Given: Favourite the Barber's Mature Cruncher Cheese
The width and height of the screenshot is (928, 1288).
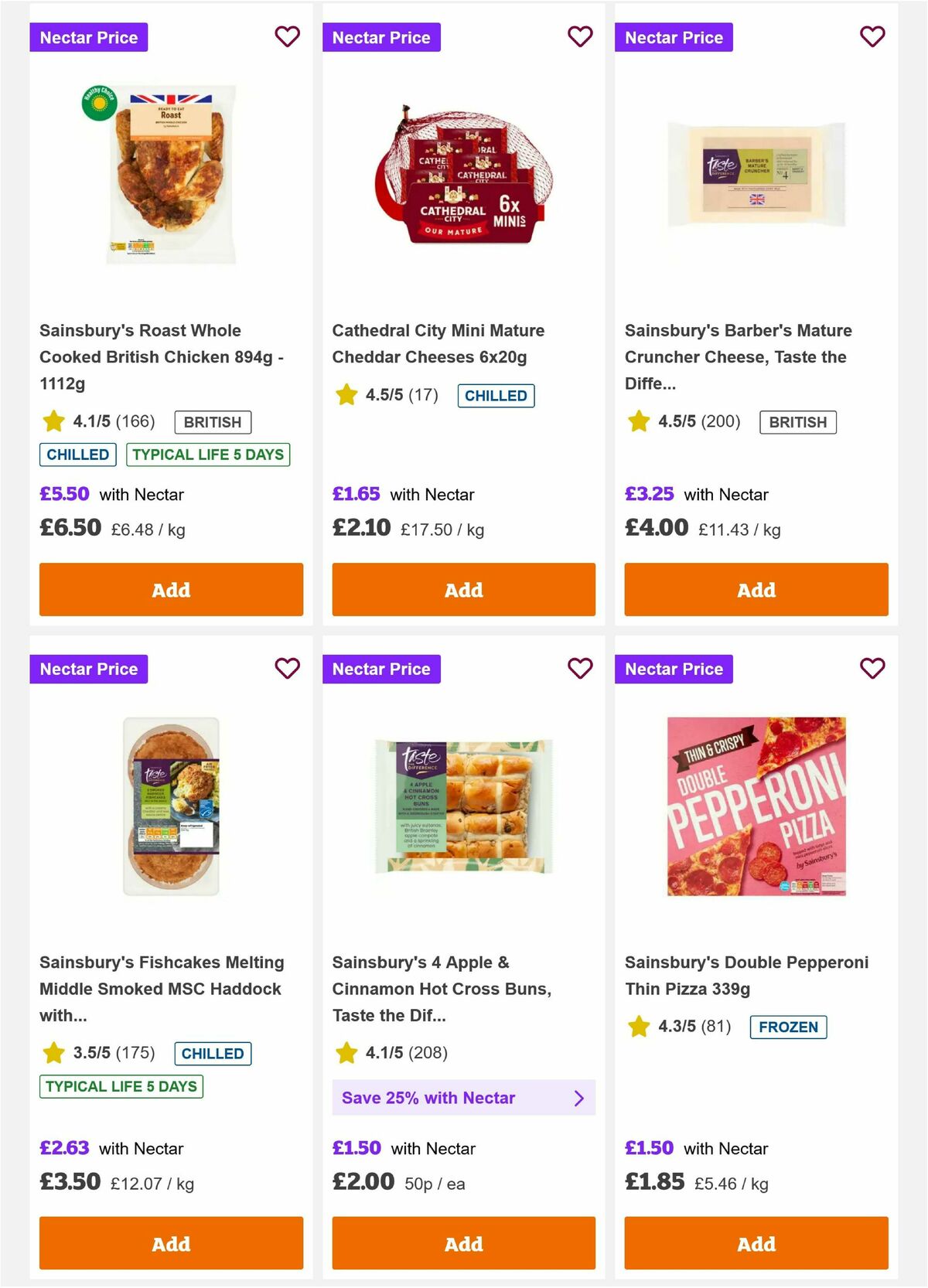Looking at the screenshot, I should coord(872,36).
